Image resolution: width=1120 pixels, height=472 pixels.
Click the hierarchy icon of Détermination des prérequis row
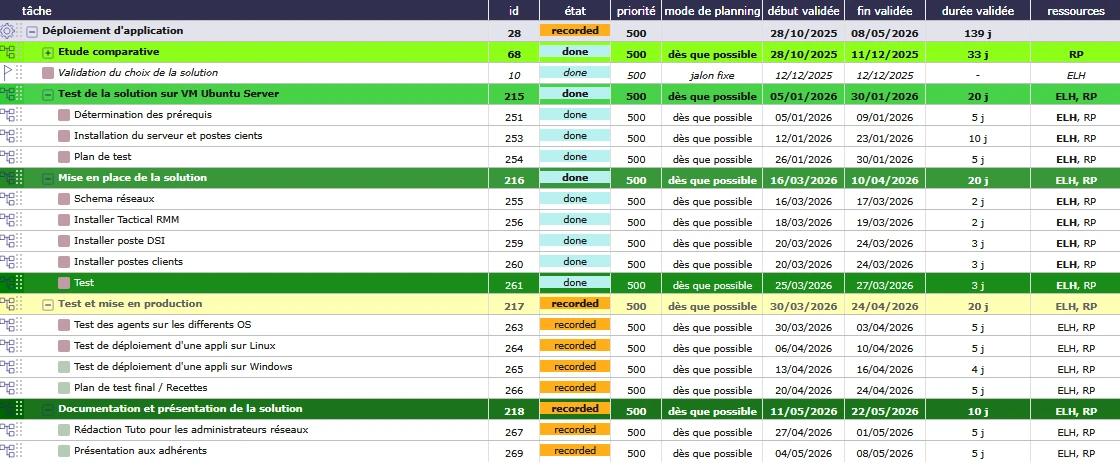[x=8, y=115]
